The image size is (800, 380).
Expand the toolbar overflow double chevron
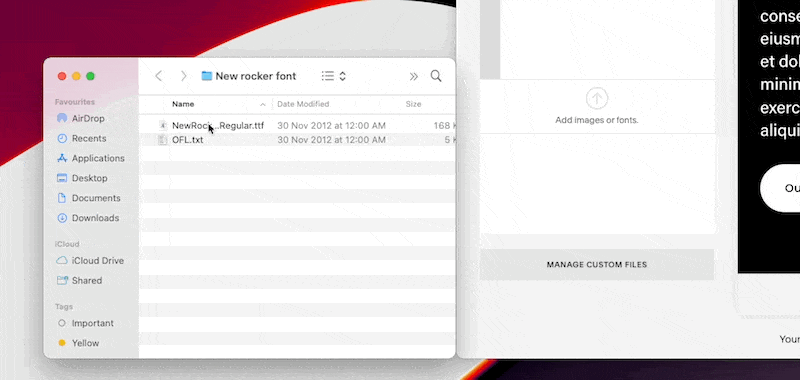pyautogui.click(x=413, y=77)
